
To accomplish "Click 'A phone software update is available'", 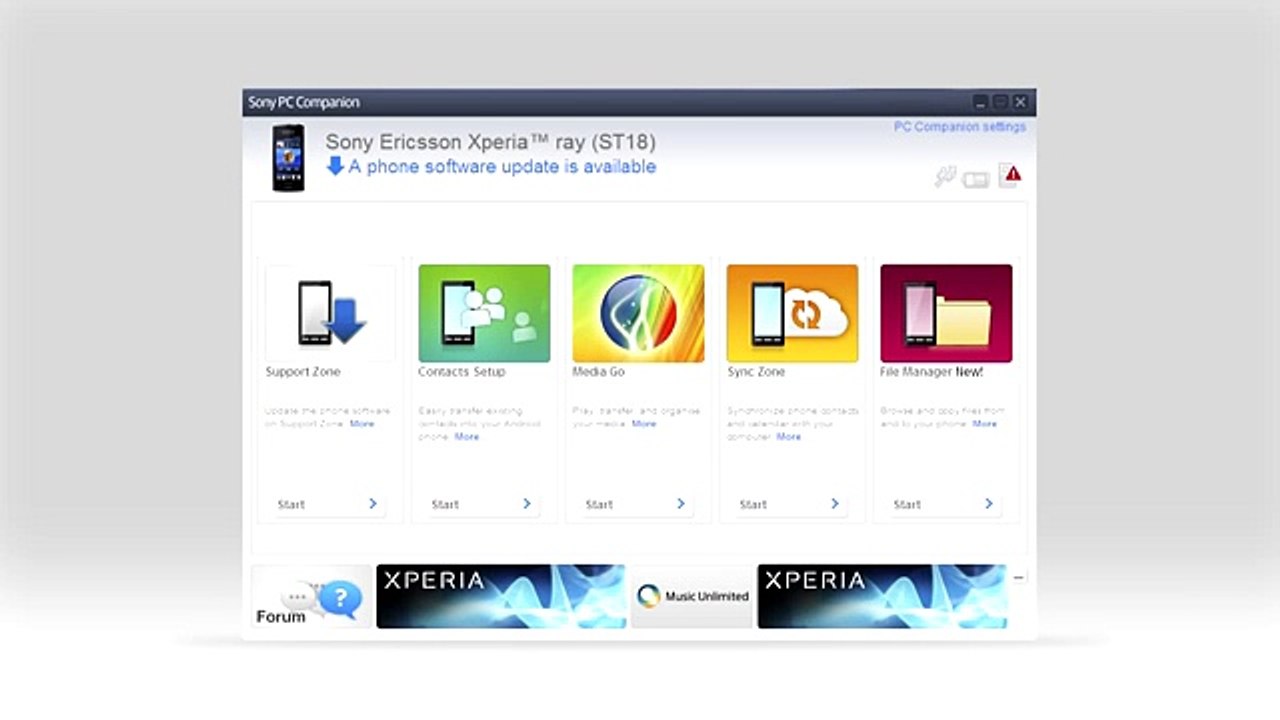I will click(x=502, y=167).
